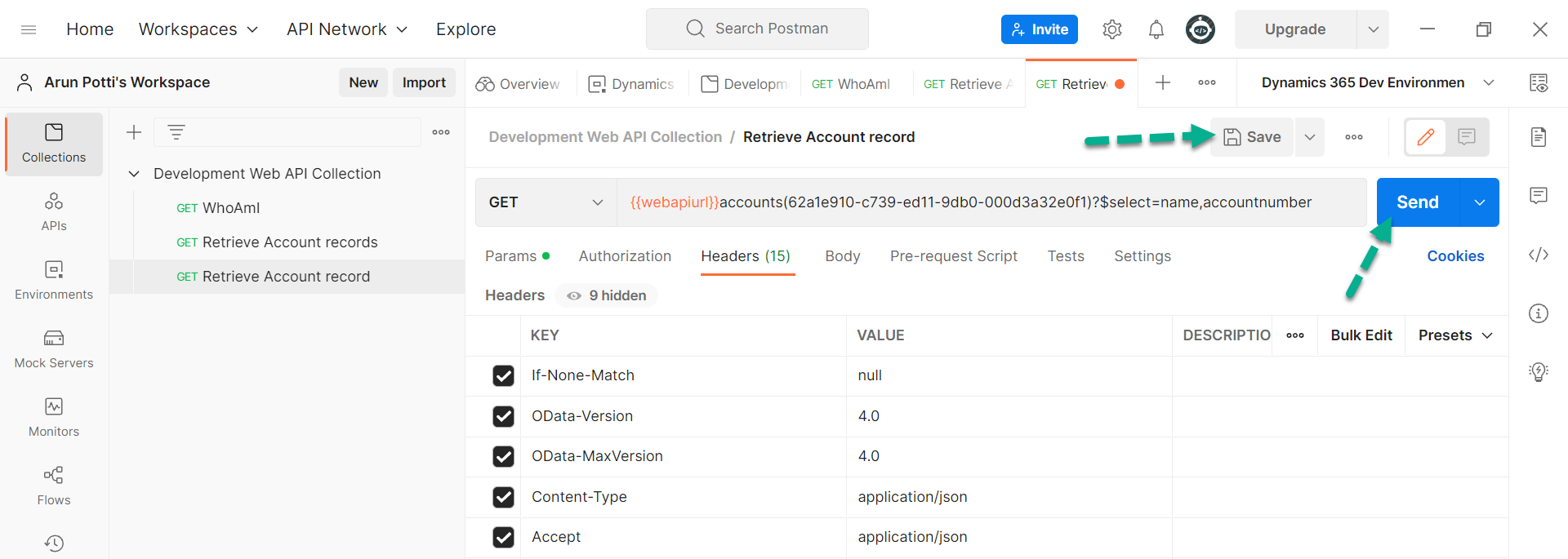Open the notifications bell
The image size is (1568, 559).
pyautogui.click(x=1156, y=29)
